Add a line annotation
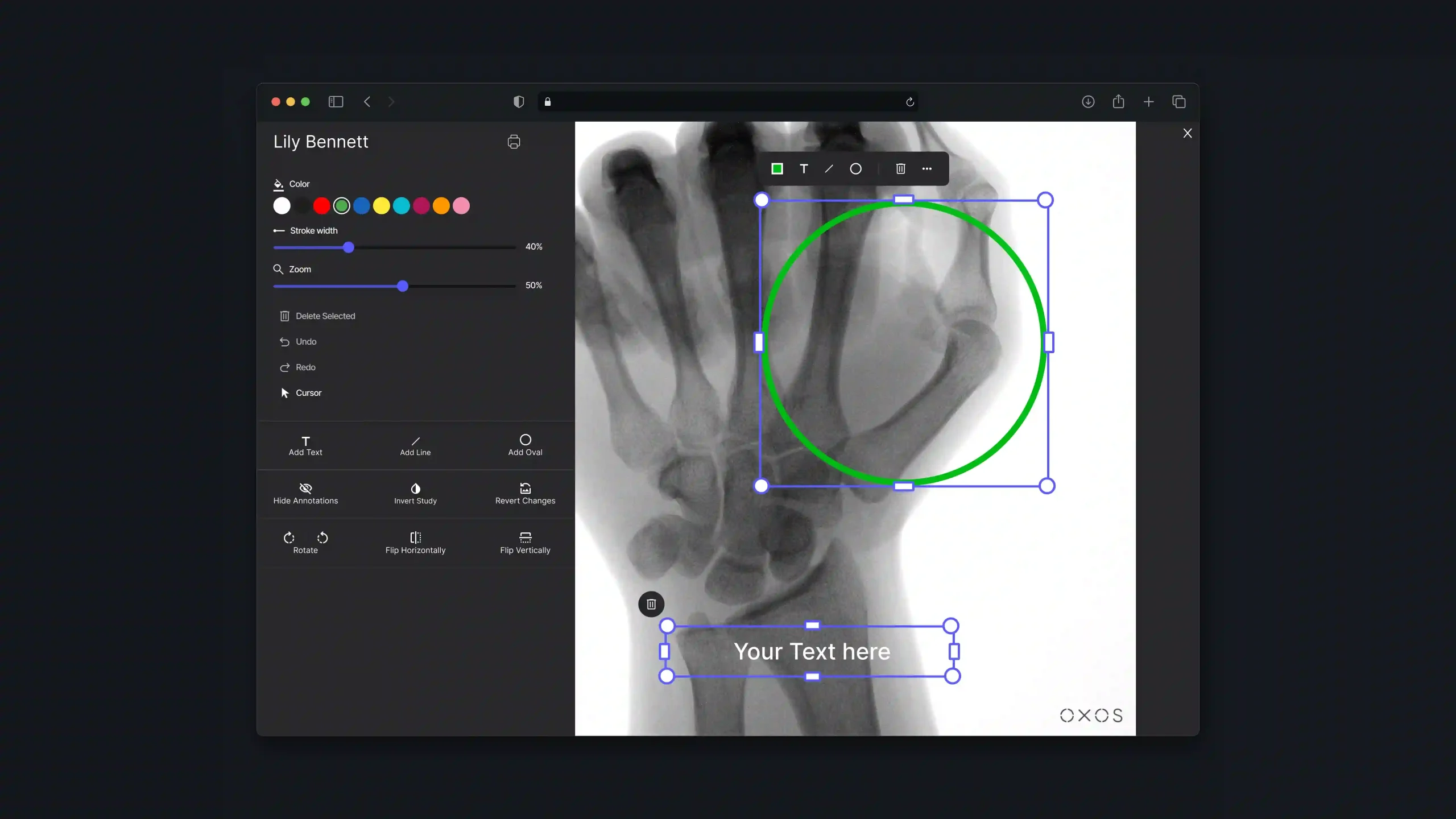The image size is (1456, 819). coord(415,445)
